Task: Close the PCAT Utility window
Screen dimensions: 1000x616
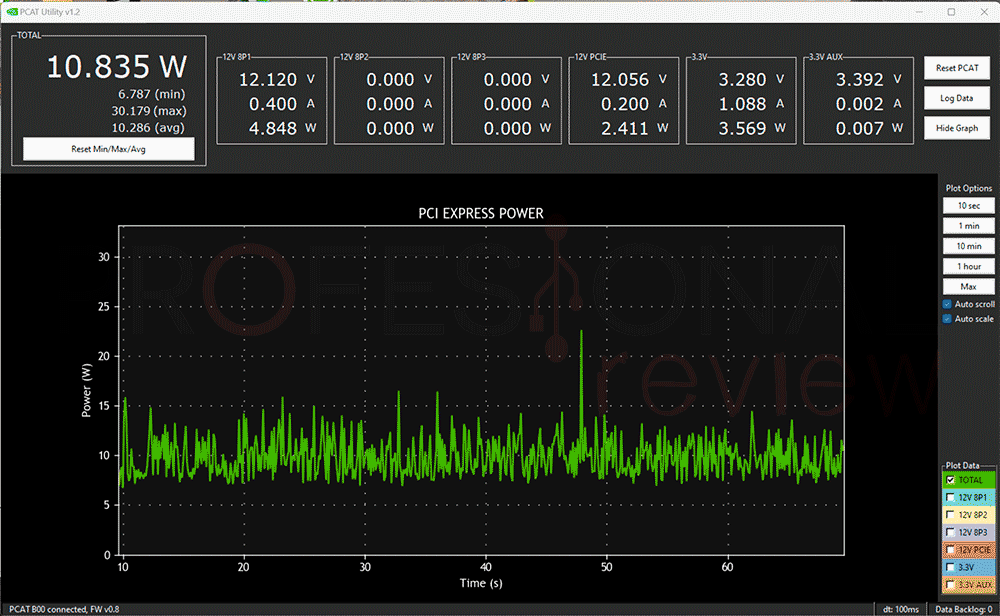Action: [x=984, y=11]
